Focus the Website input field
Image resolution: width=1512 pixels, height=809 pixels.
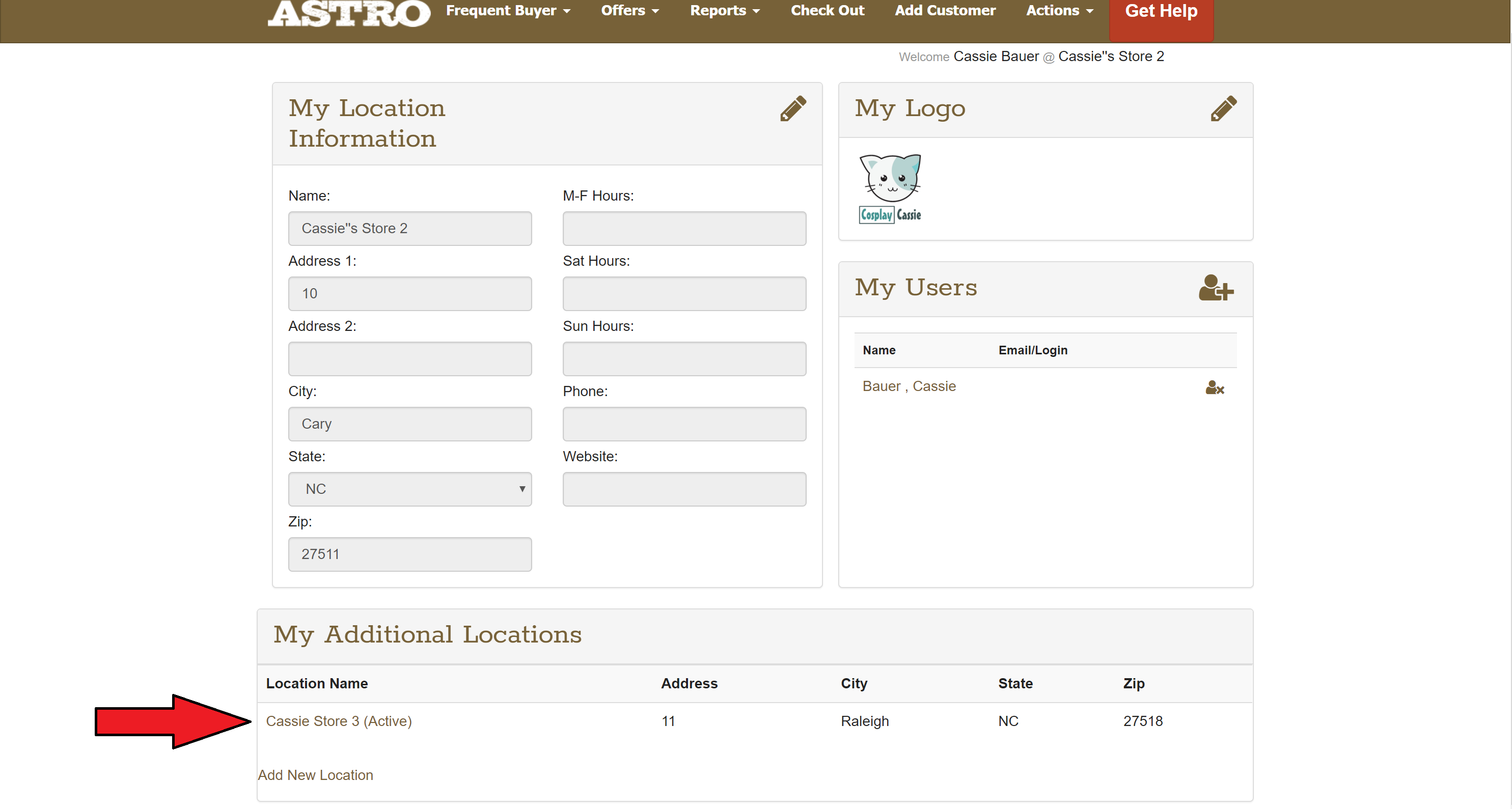(x=684, y=489)
